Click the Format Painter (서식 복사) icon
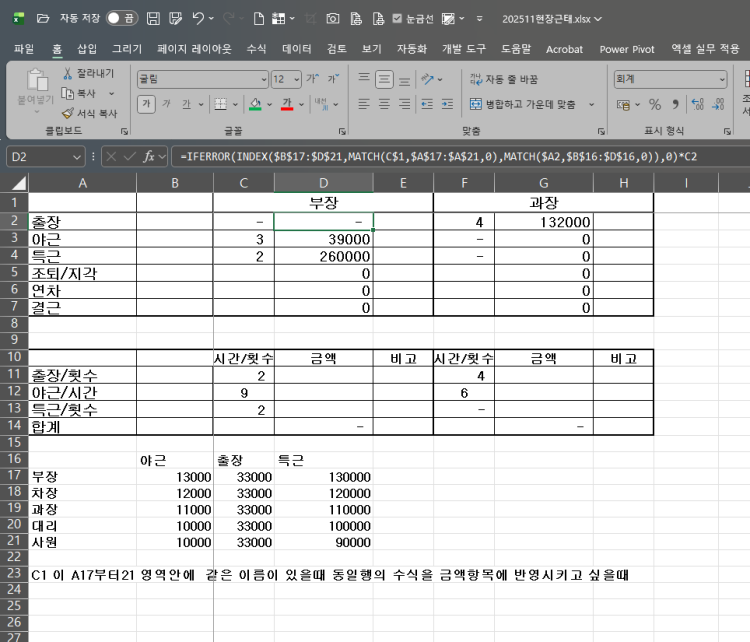This screenshot has height=642, width=750. click(x=68, y=114)
